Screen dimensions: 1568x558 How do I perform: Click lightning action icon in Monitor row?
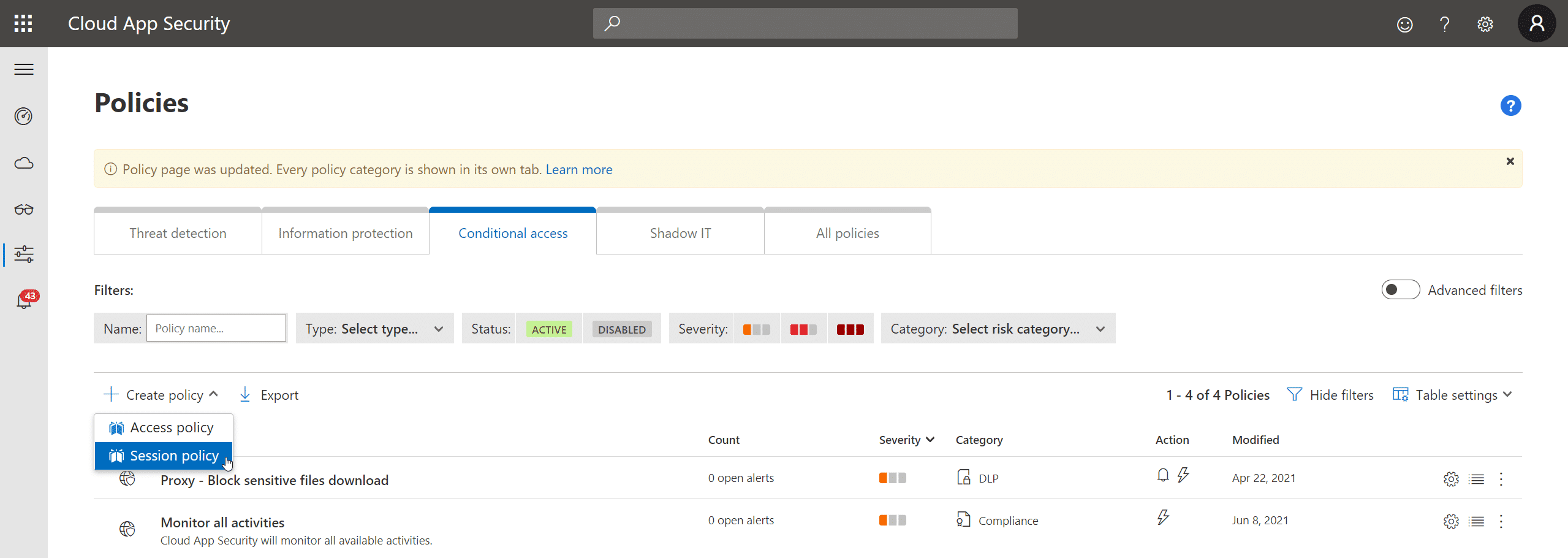1163,518
